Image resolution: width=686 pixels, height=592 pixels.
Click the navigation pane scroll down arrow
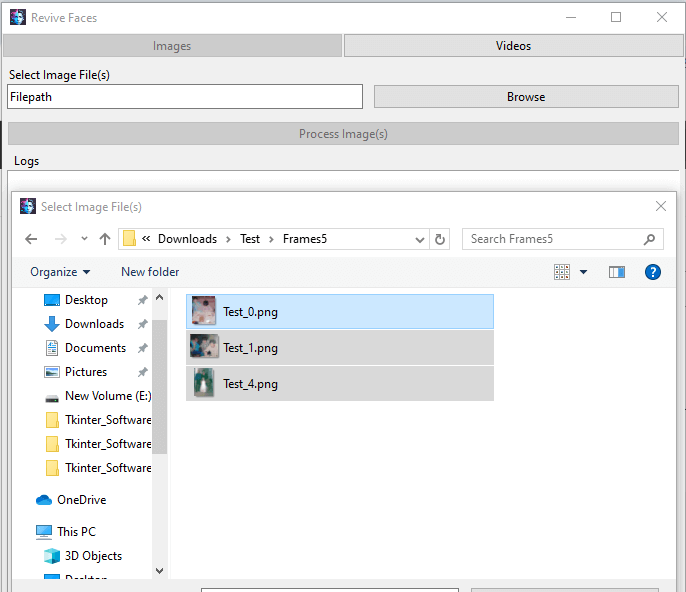(x=159, y=570)
